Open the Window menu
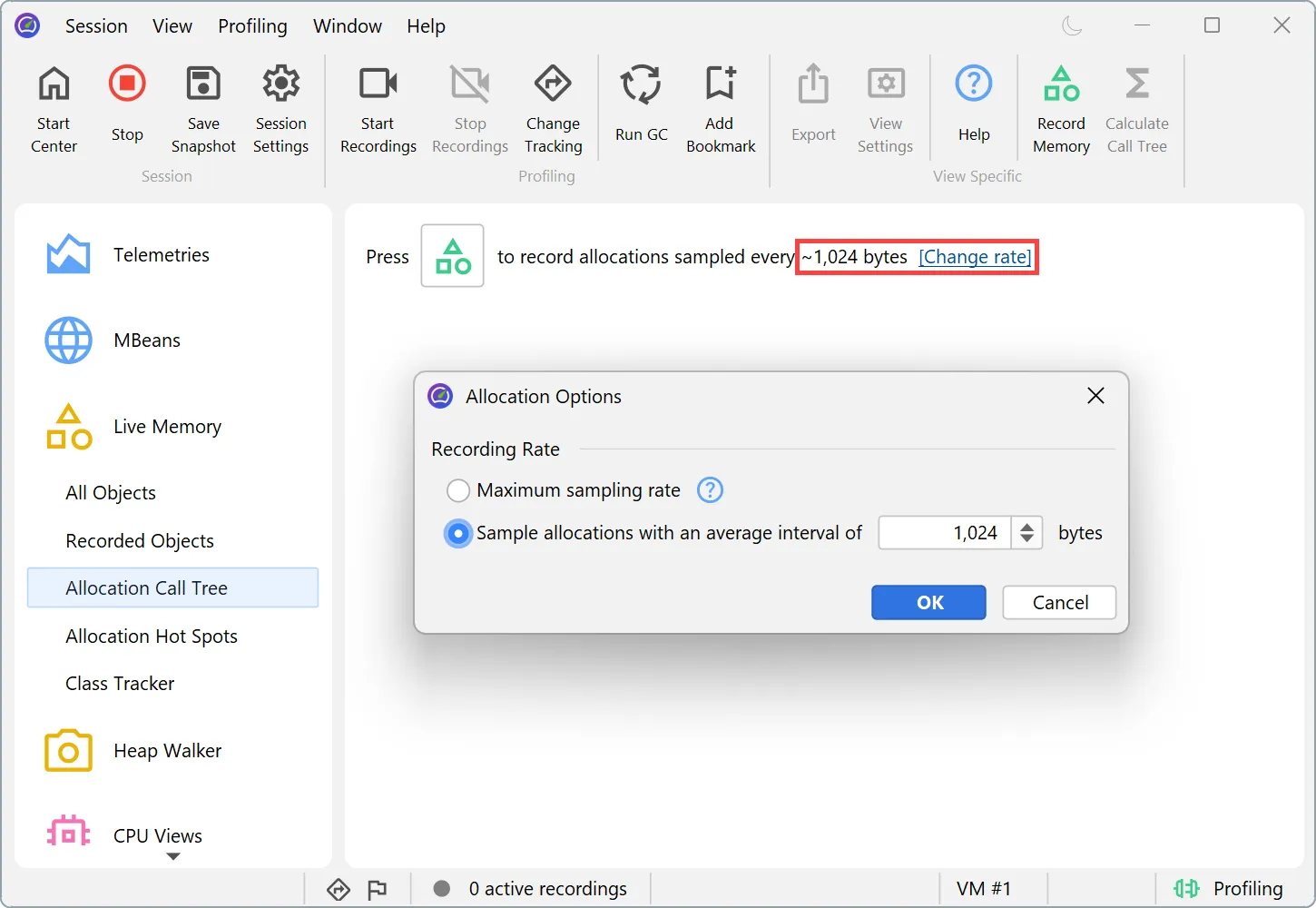 348,26
